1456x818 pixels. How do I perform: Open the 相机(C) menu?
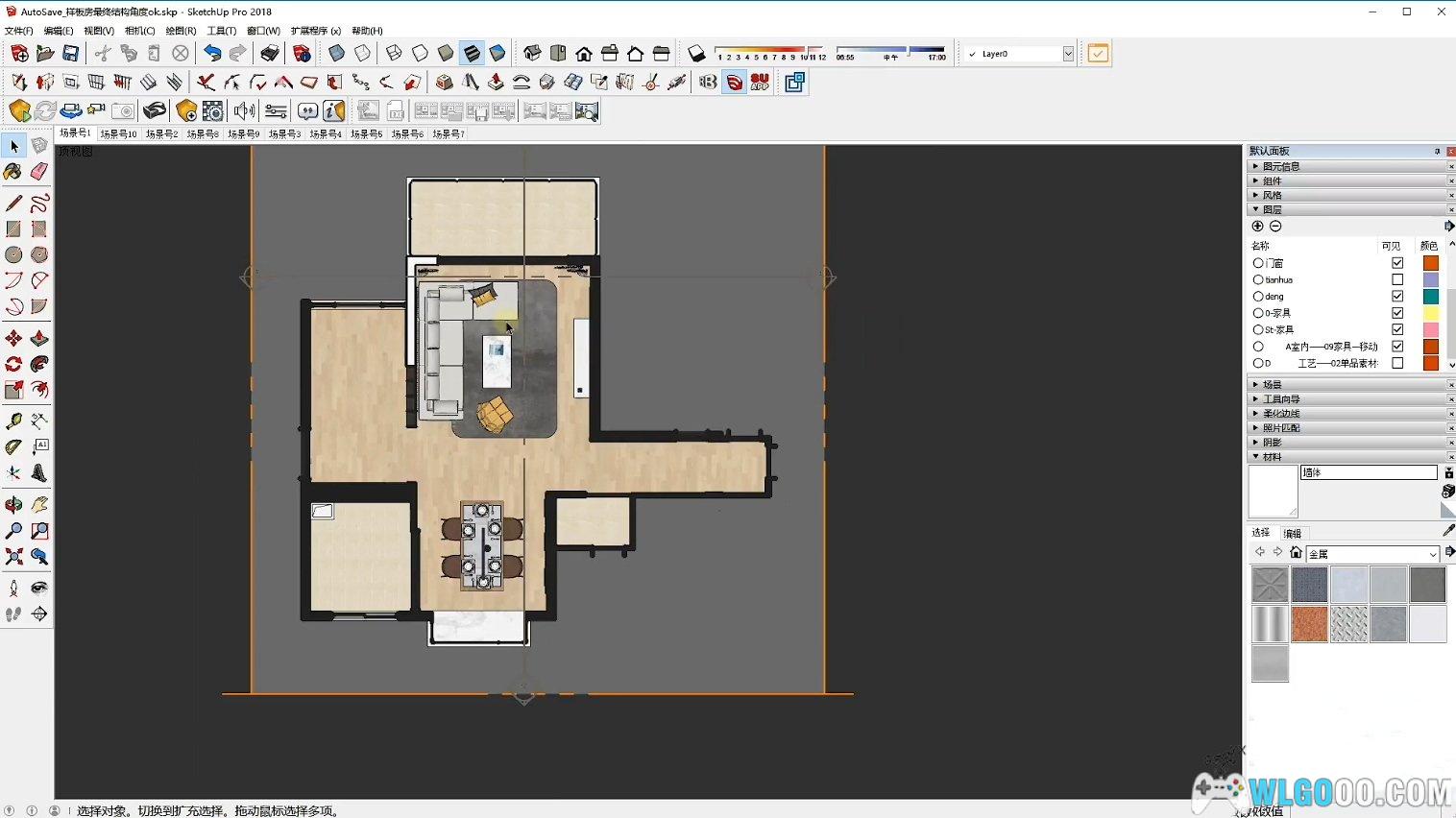click(x=139, y=31)
